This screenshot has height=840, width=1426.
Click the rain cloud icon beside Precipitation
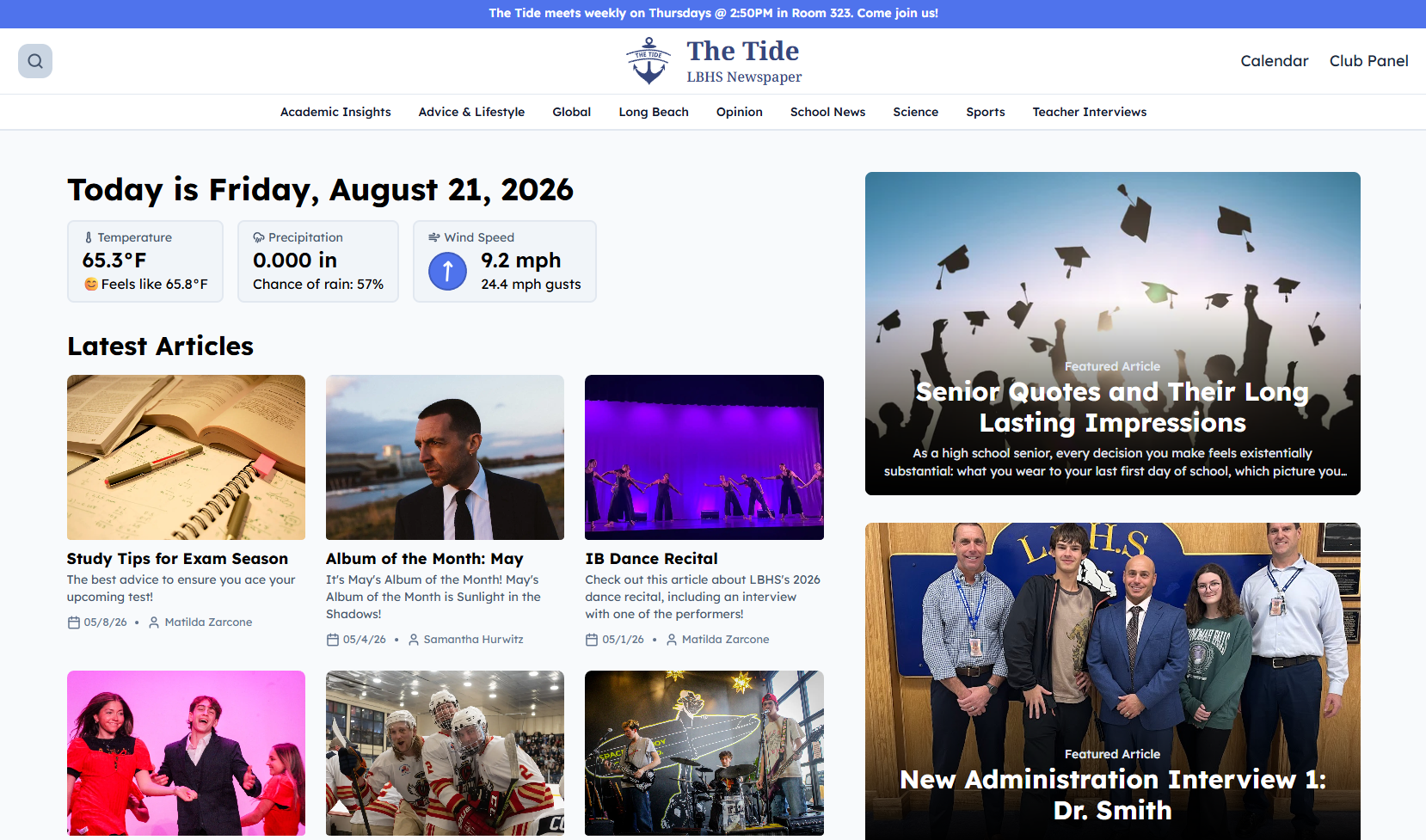pyautogui.click(x=259, y=237)
